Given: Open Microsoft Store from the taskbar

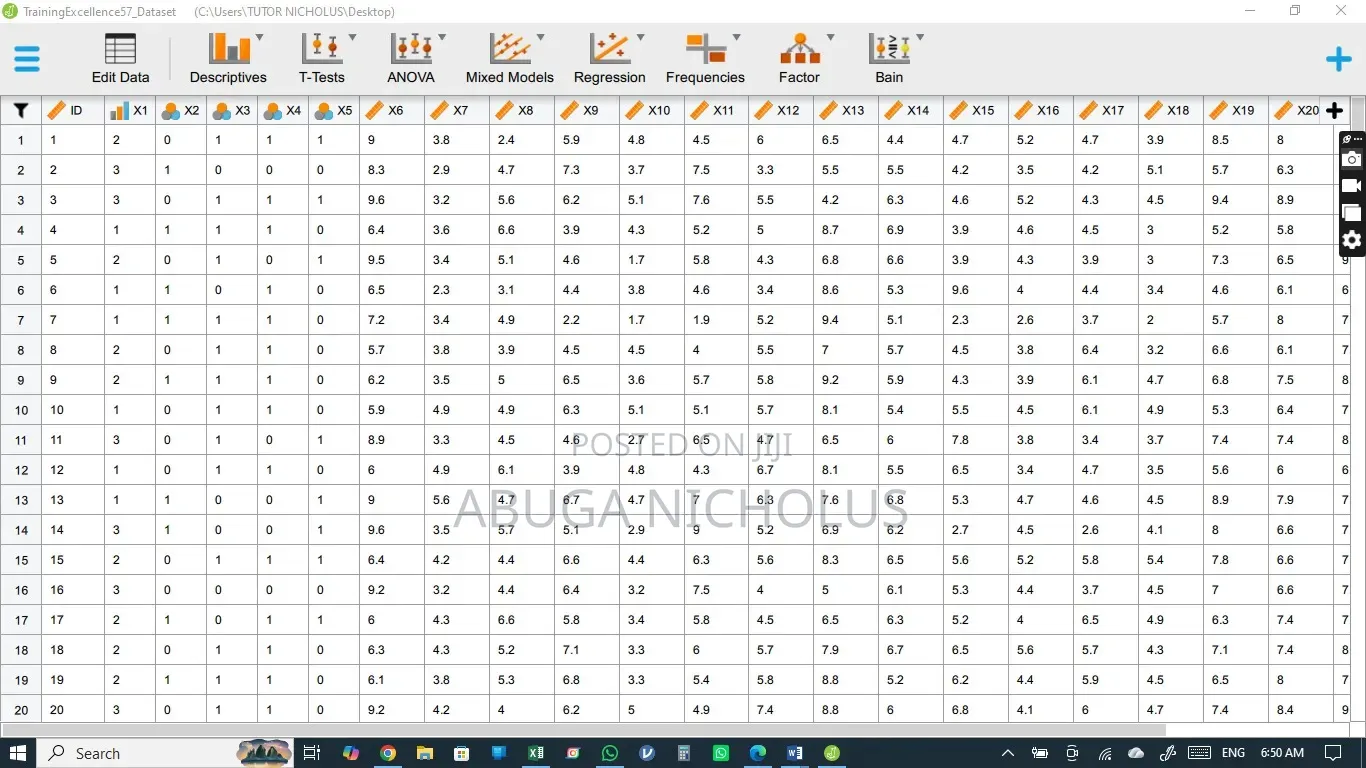Looking at the screenshot, I should [462, 753].
